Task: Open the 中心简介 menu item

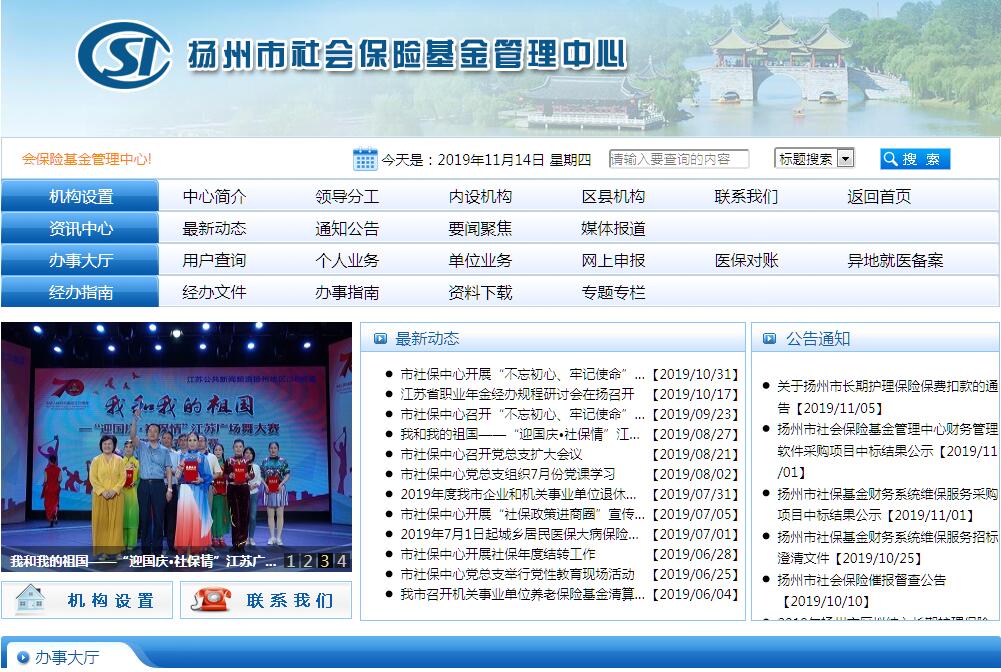Action: 214,196
